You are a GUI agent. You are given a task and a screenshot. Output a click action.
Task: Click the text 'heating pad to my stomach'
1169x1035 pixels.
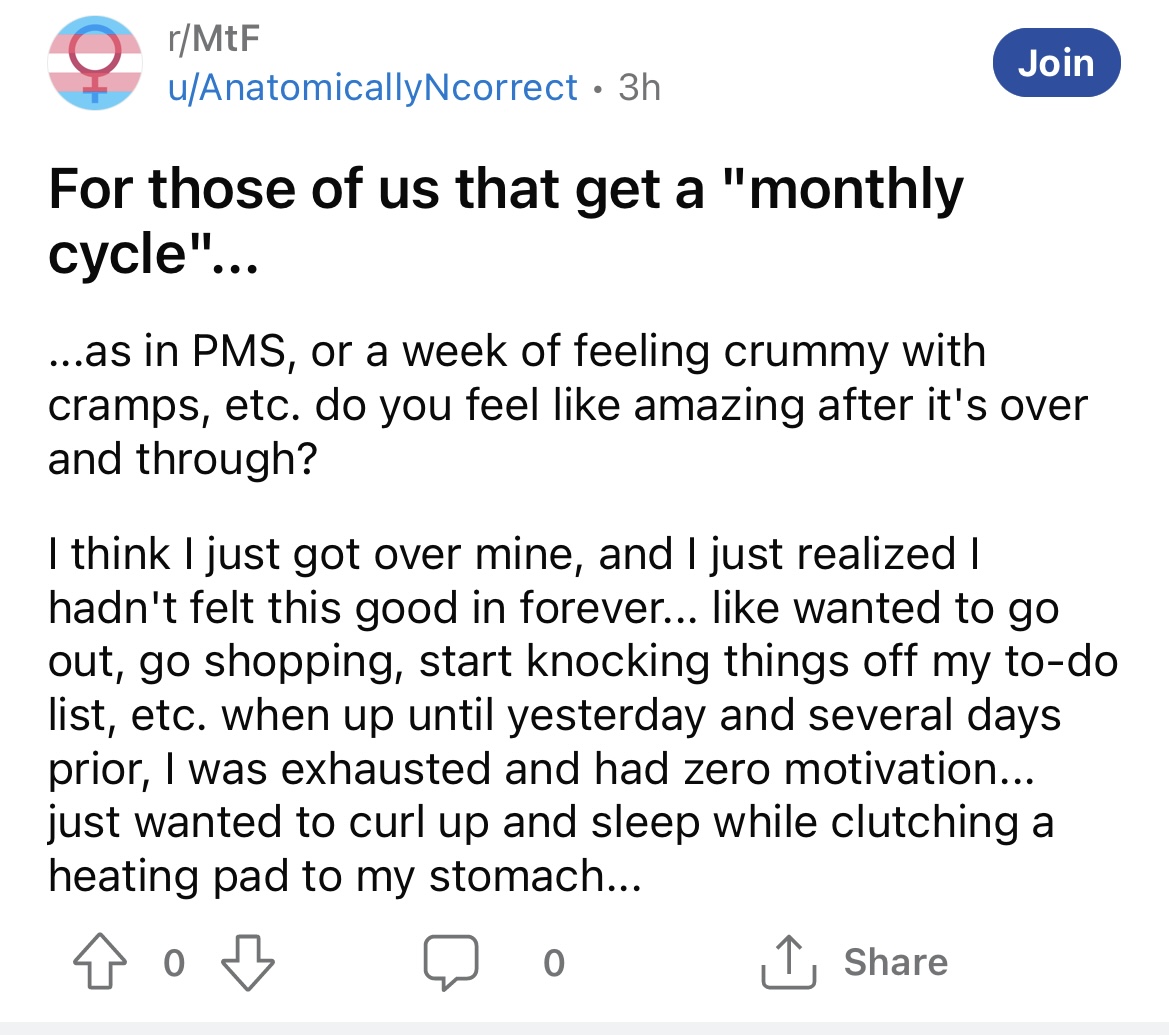tap(344, 875)
